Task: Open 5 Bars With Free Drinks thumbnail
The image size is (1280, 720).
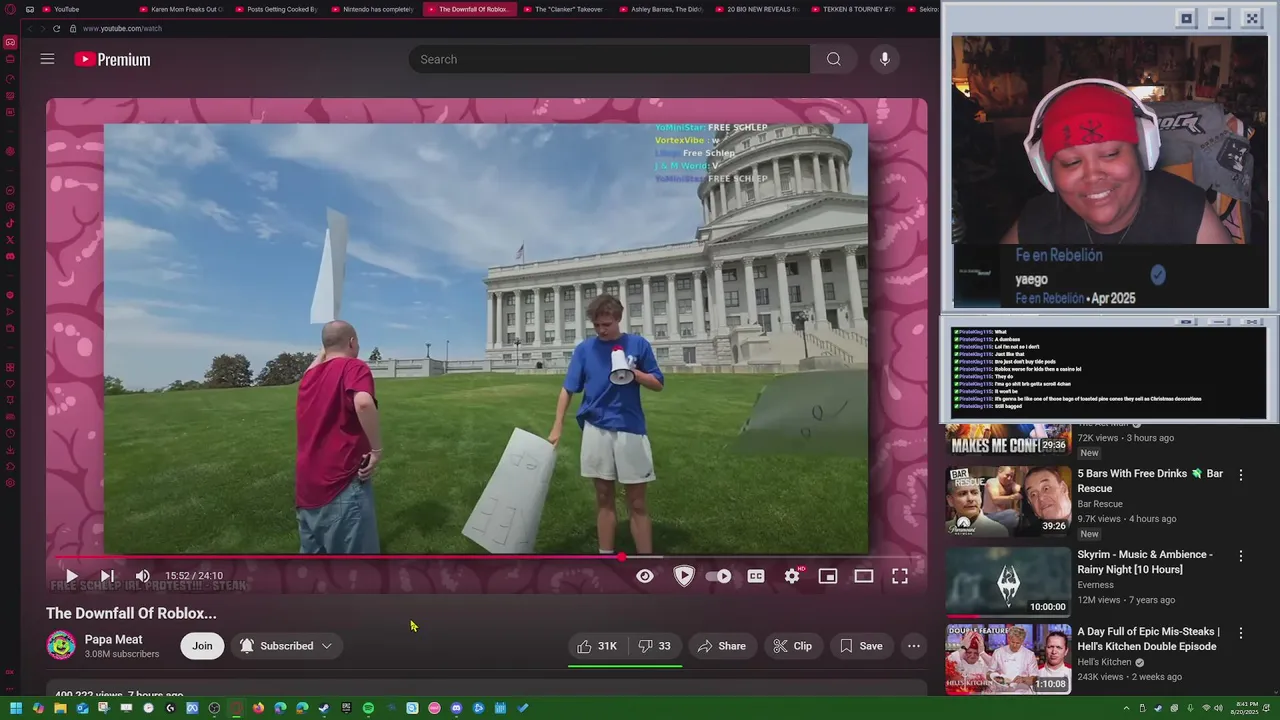Action: click(1008, 501)
